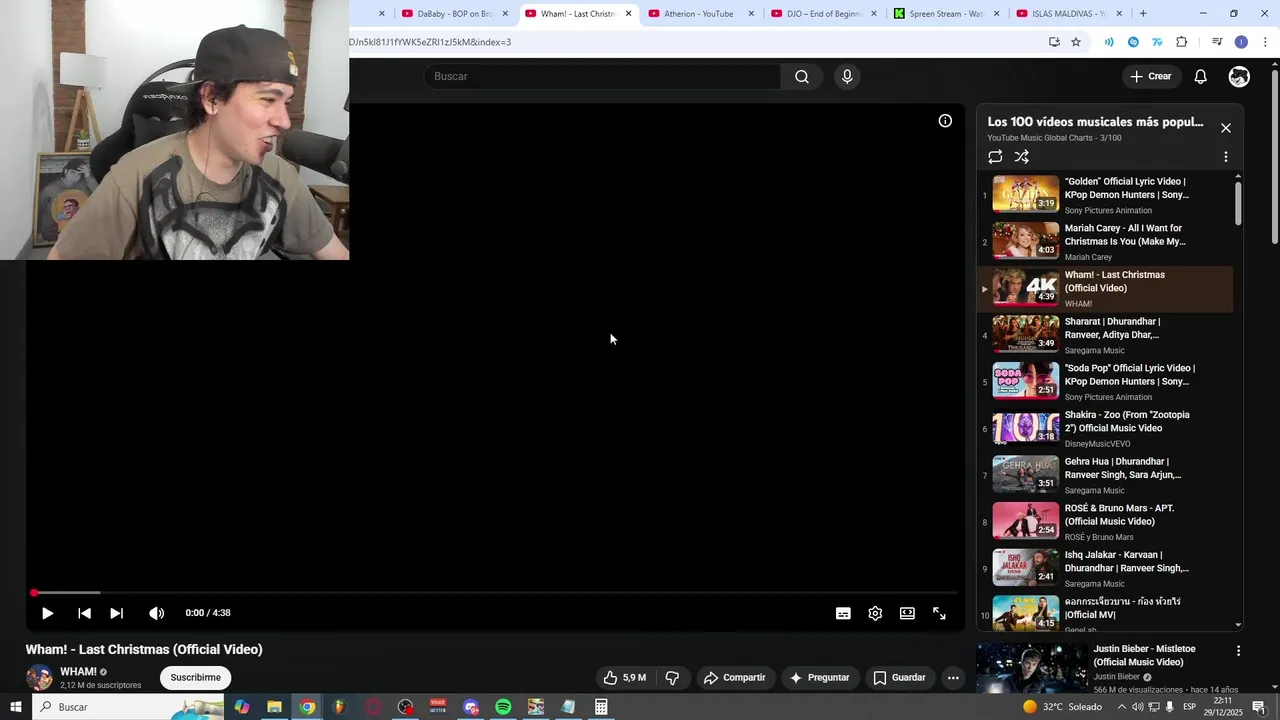Image resolution: width=1280 pixels, height=720 pixels.
Task: Go to previous video in playlist
Action: (84, 613)
